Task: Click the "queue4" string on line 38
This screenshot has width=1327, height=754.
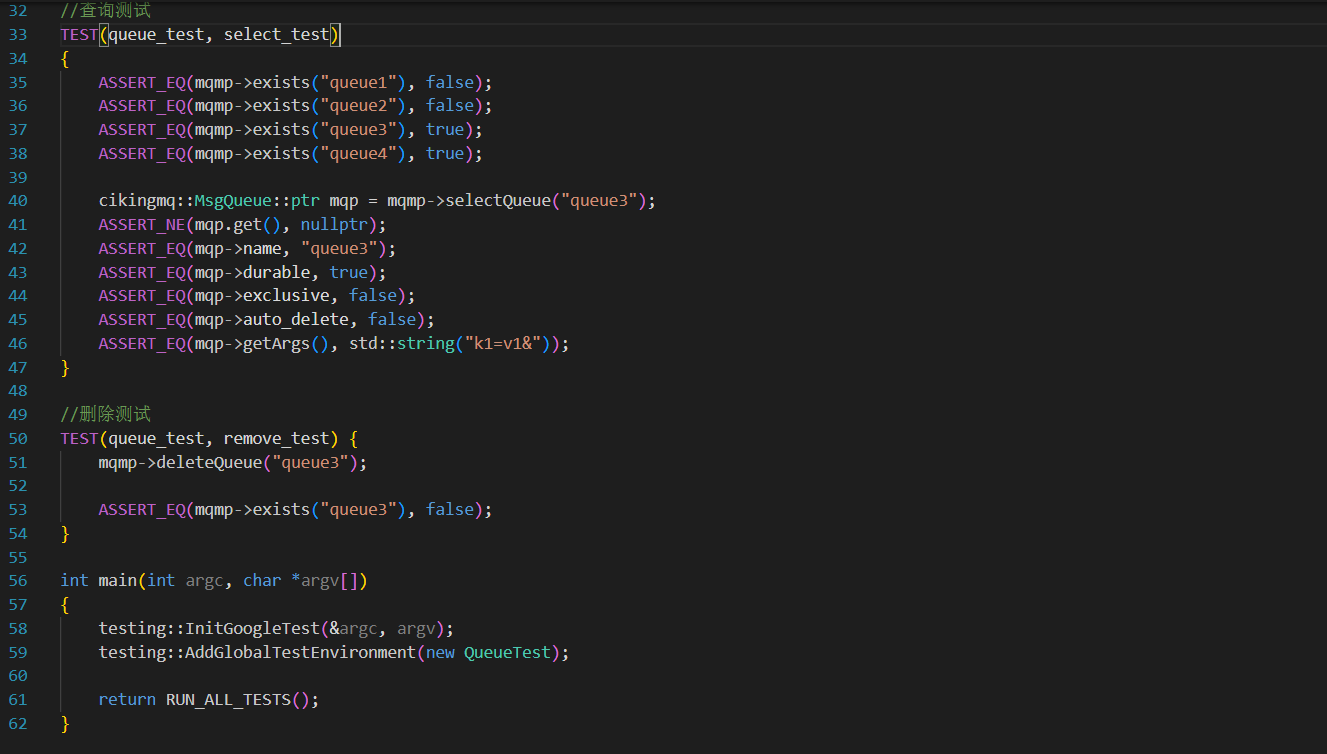Action: 358,153
